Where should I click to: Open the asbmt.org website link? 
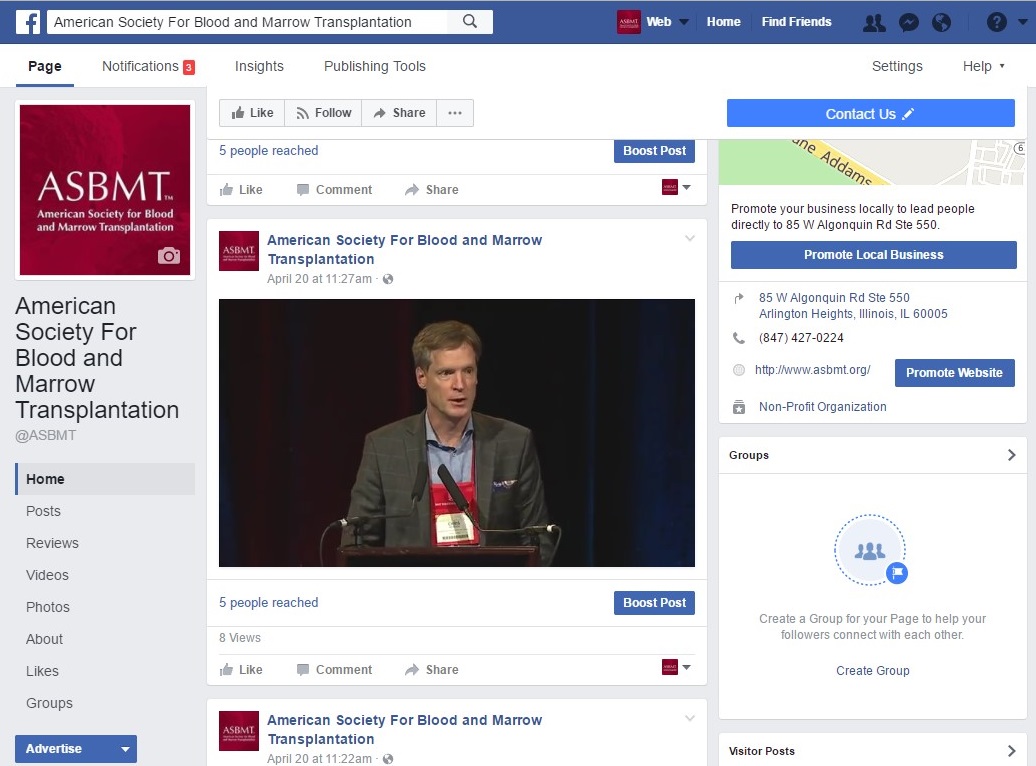[812, 370]
